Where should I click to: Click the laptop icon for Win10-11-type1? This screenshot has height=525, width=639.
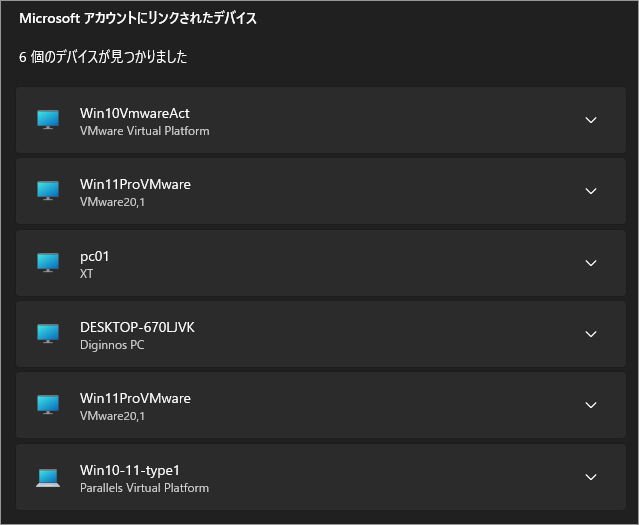pos(48,477)
